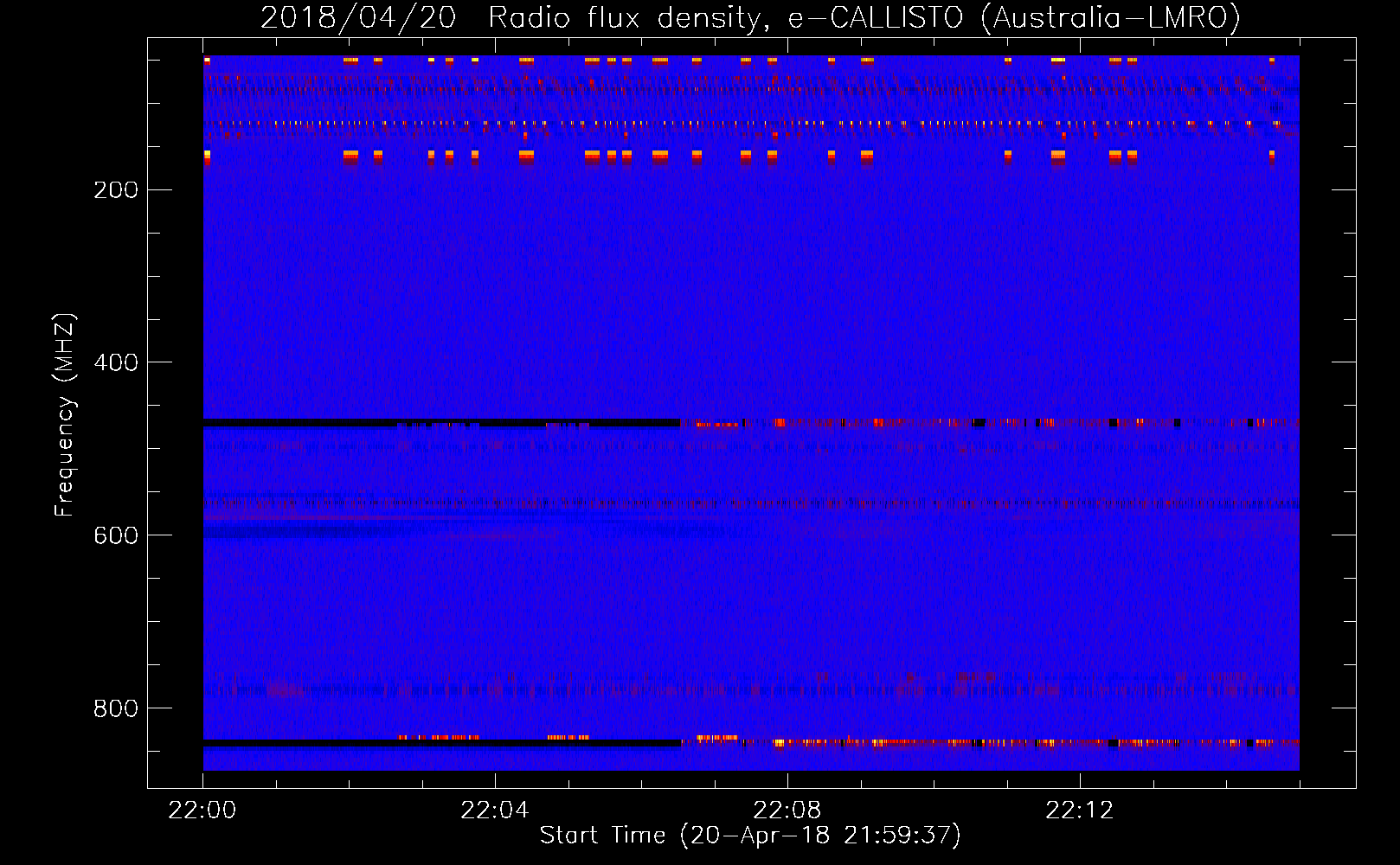The height and width of the screenshot is (865, 1400).
Task: Click the '200' frequency tick label
Action: (x=116, y=189)
